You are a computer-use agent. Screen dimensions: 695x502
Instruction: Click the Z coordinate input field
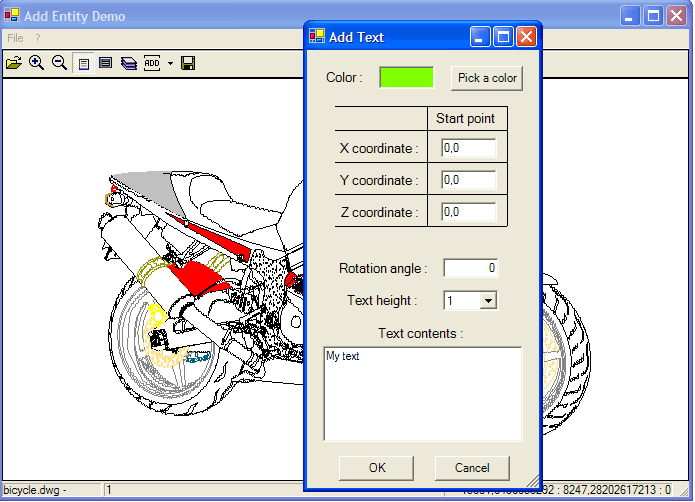point(469,212)
